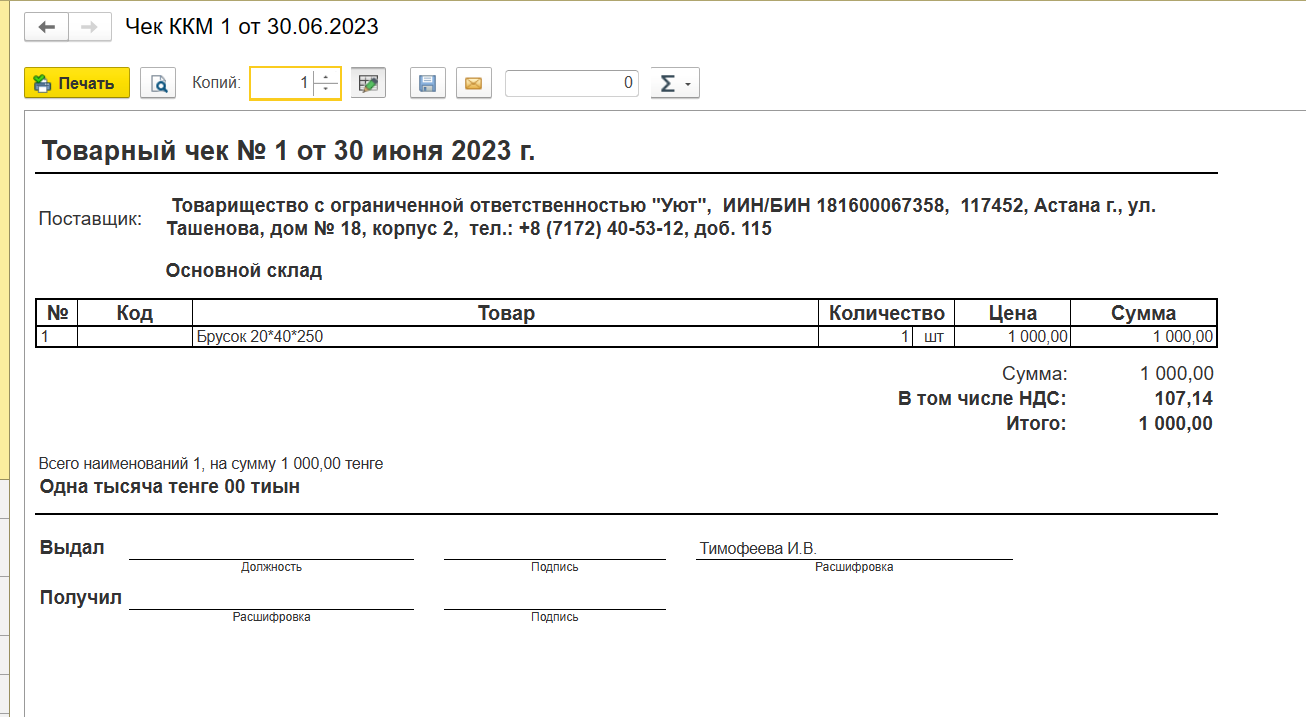Select the НДС amount 107,14

click(x=1183, y=399)
